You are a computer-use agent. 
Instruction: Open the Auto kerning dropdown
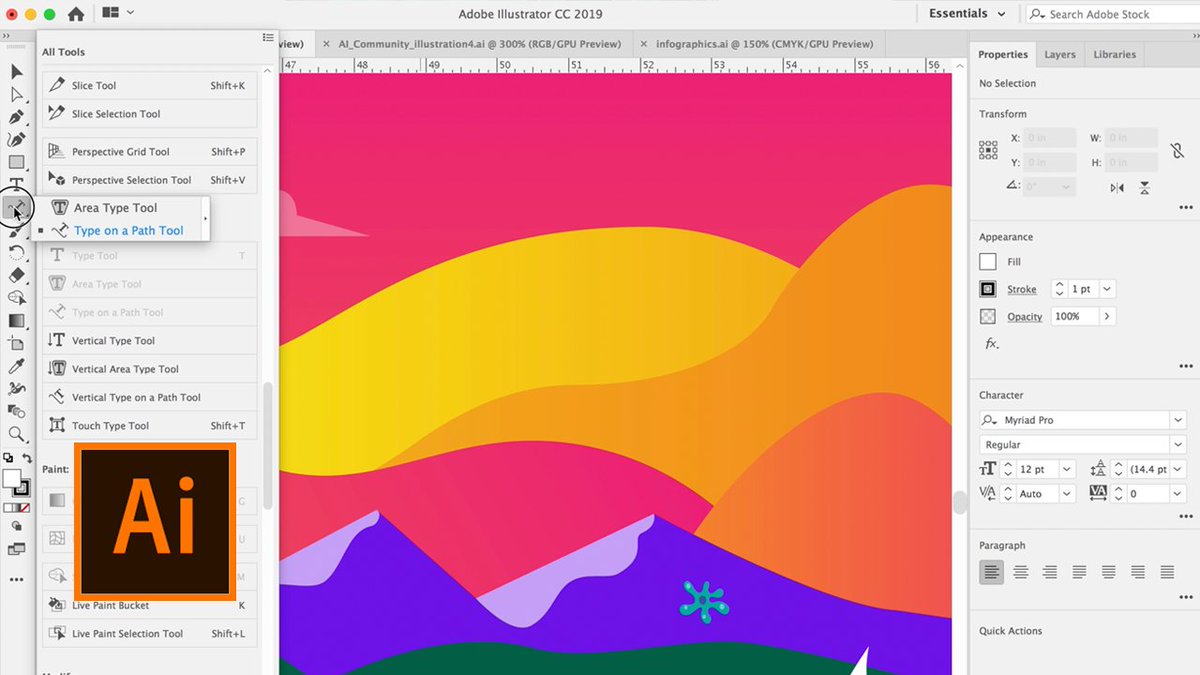coord(1067,494)
